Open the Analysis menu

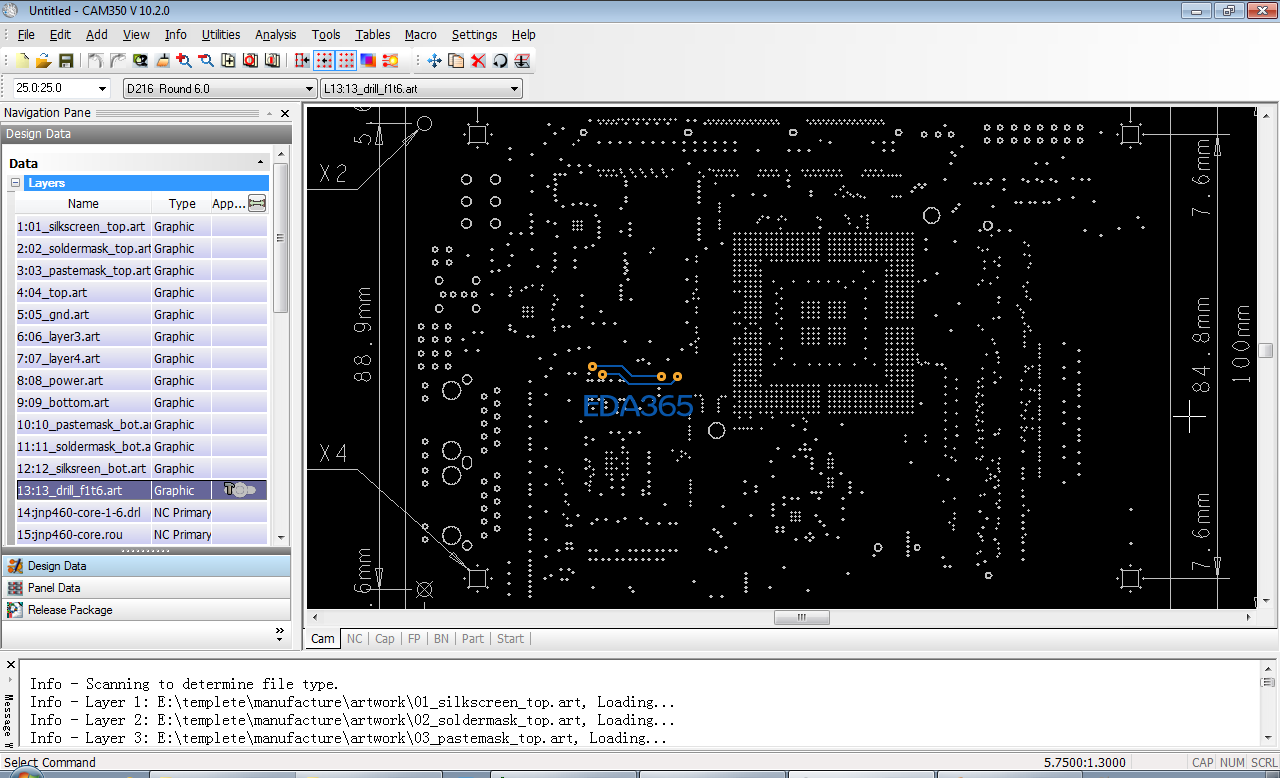click(x=275, y=34)
